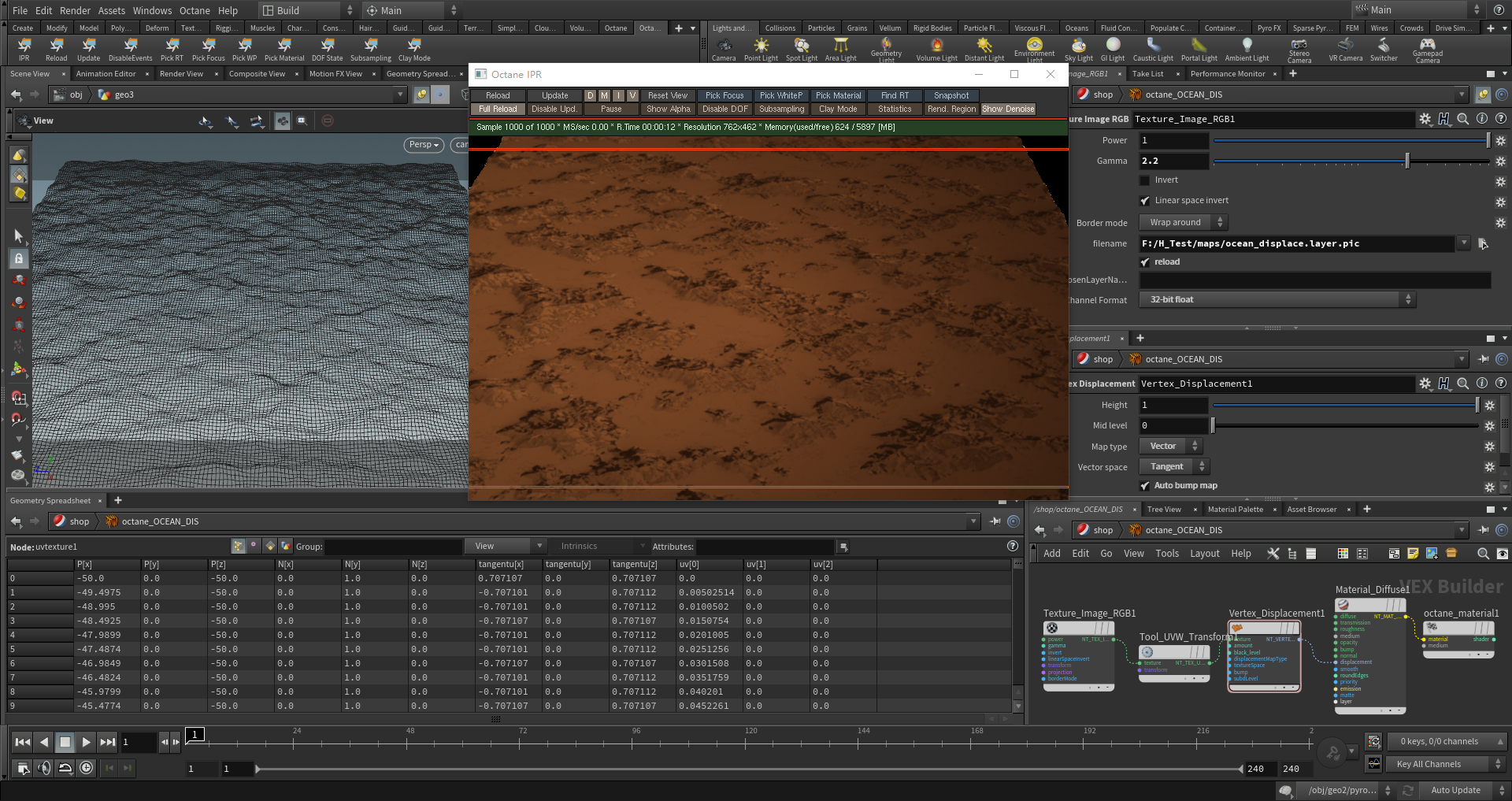Adjust the Gamma slider handle
Image resolution: width=1512 pixels, height=801 pixels.
(x=1406, y=161)
